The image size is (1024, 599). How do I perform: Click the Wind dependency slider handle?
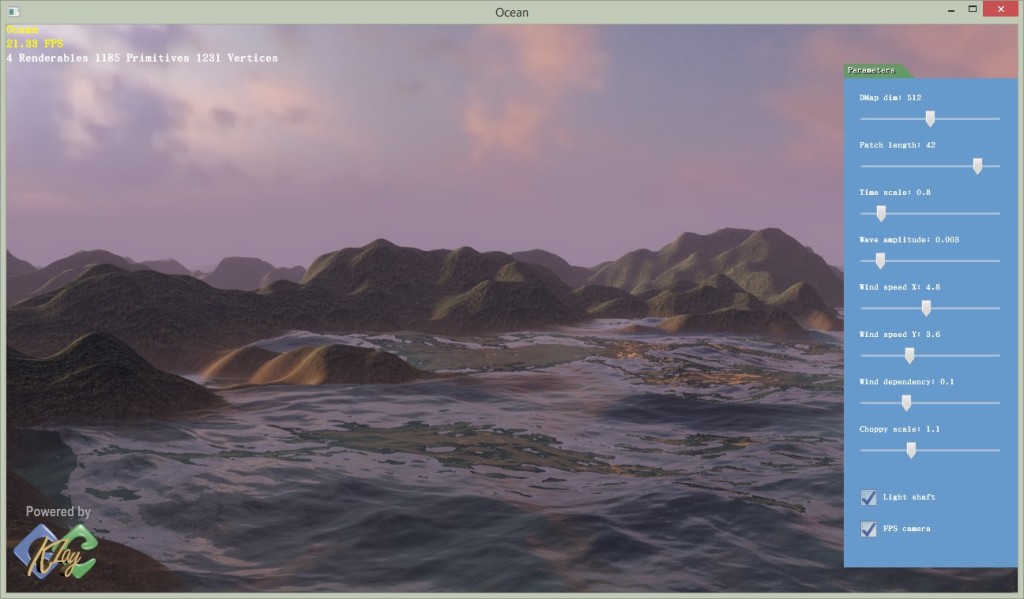click(x=906, y=402)
